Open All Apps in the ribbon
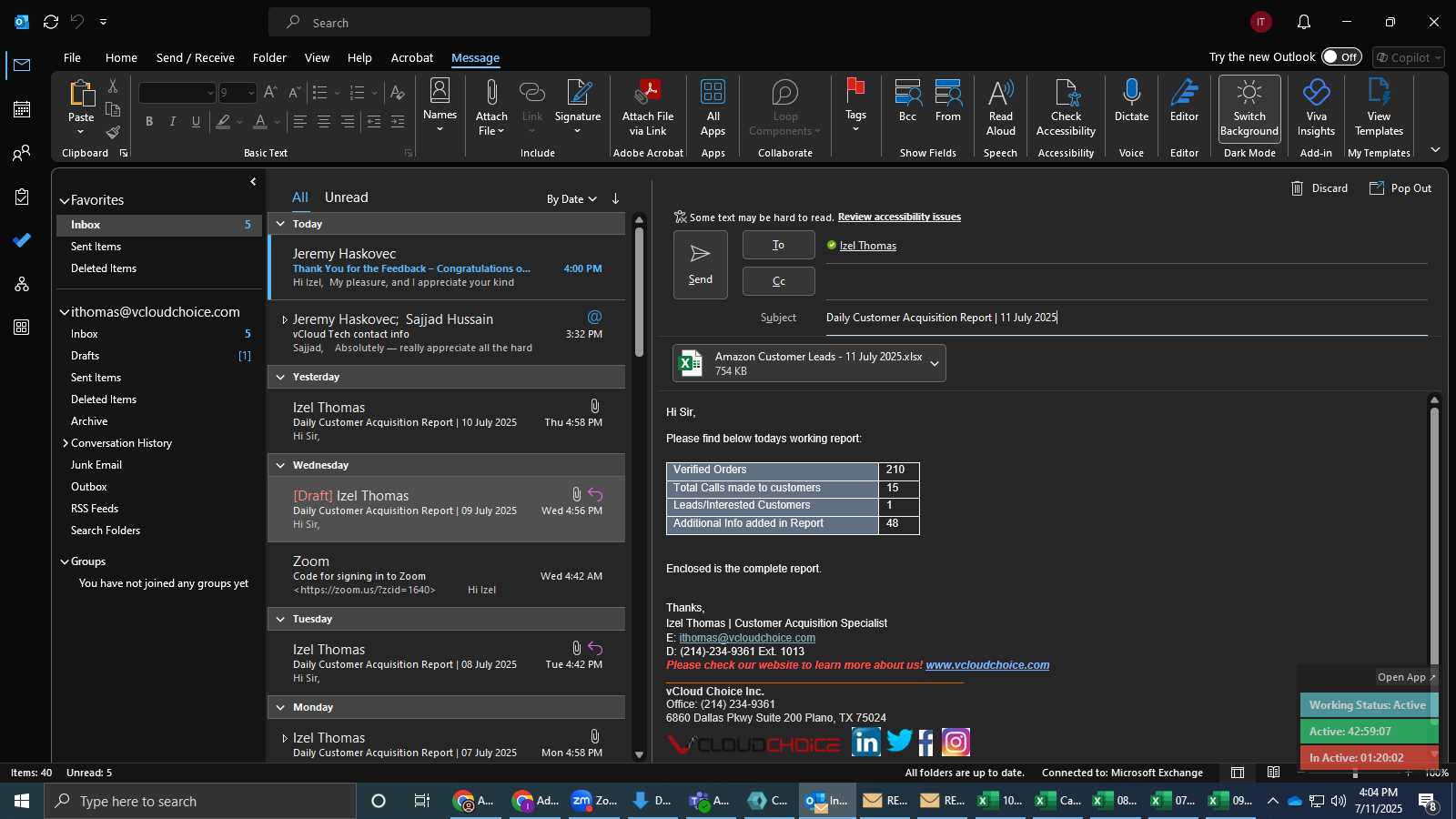This screenshot has height=819, width=1456. coord(713,107)
